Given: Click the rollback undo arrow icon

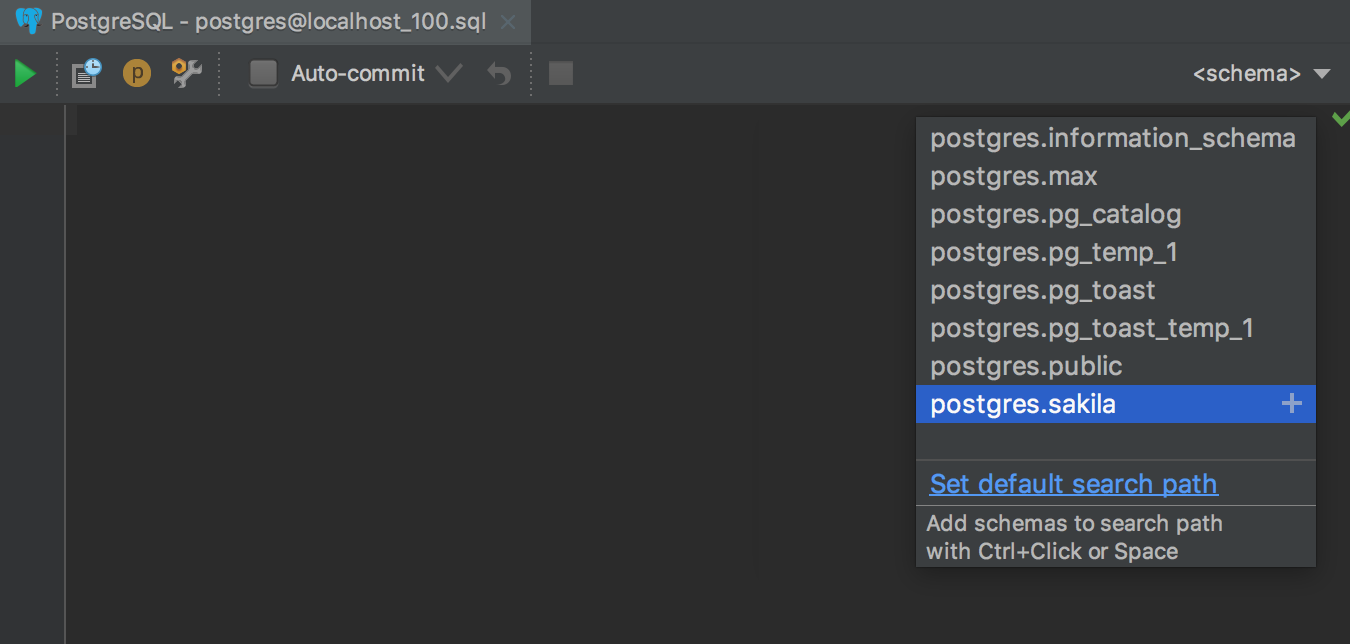Looking at the screenshot, I should [x=499, y=74].
